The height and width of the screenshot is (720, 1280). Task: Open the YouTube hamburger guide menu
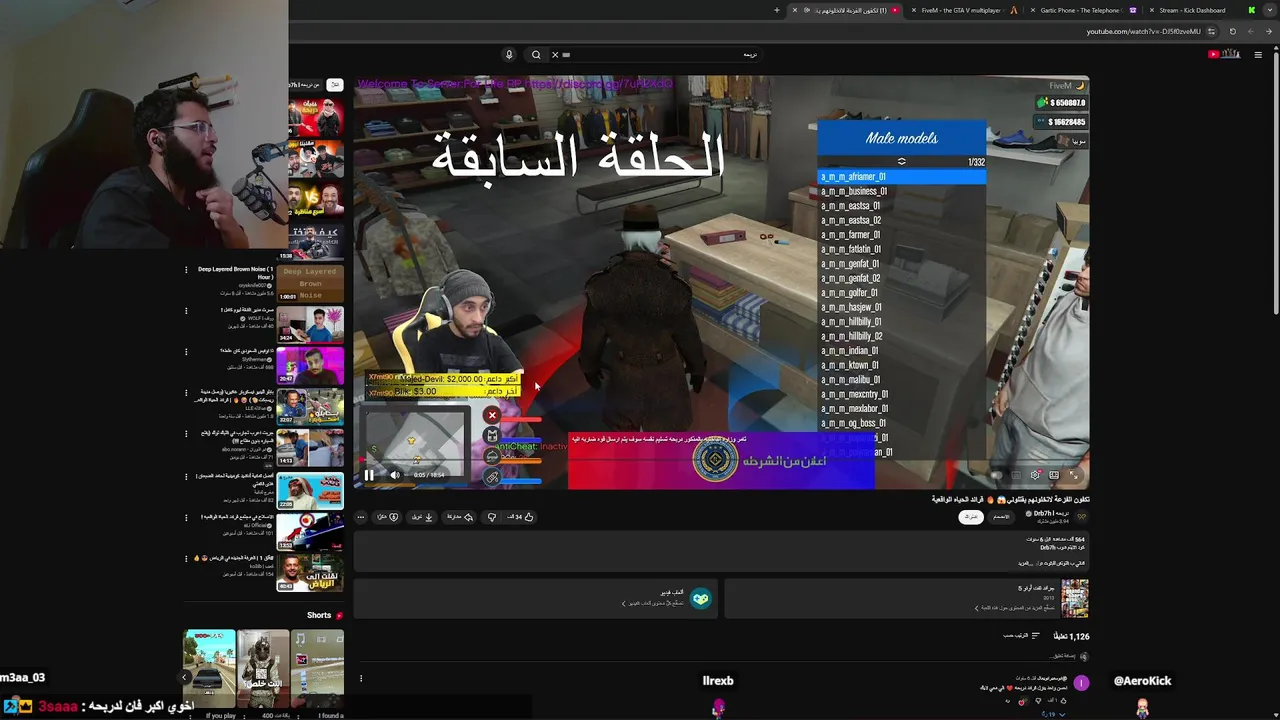coord(1258,55)
